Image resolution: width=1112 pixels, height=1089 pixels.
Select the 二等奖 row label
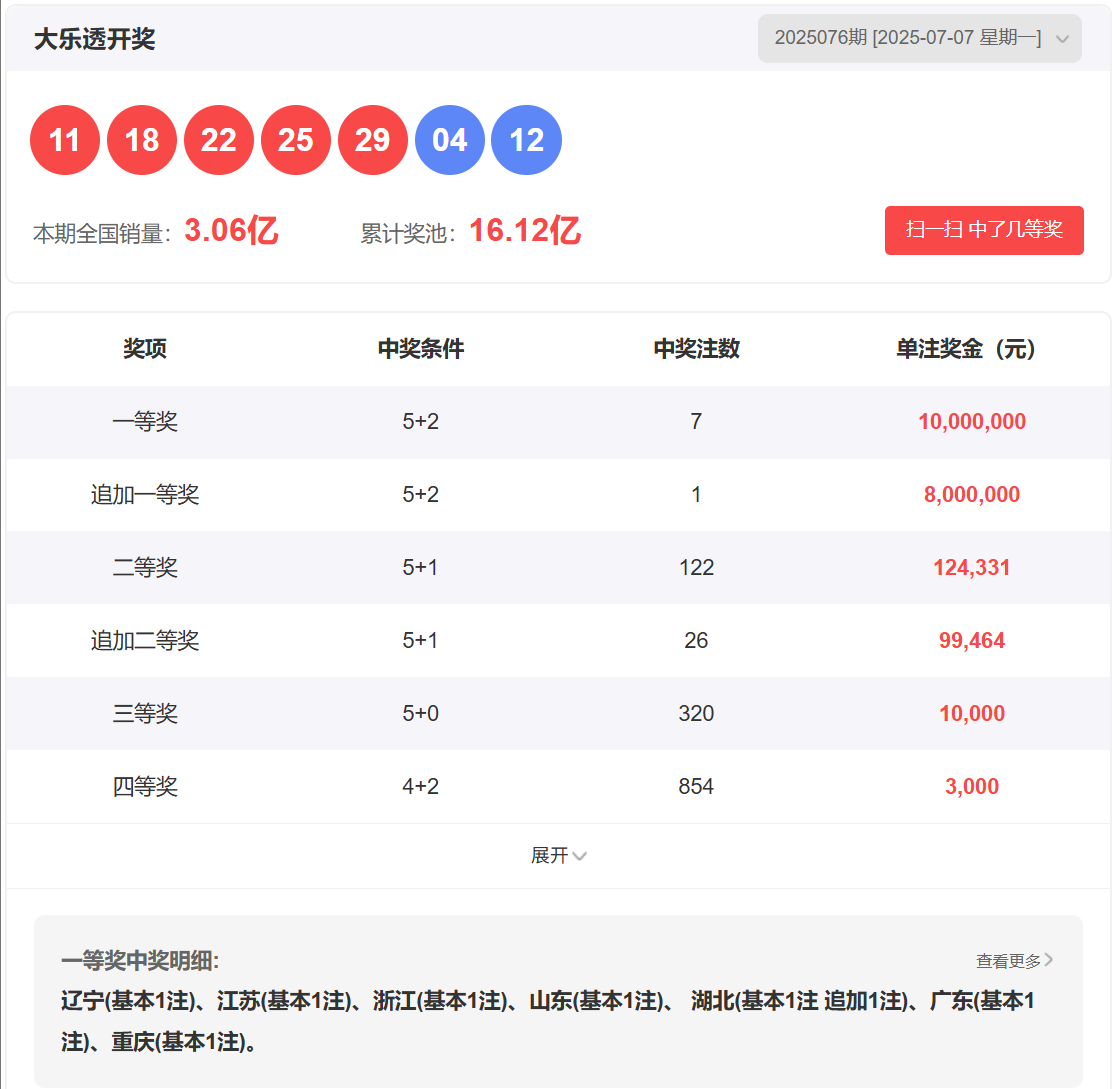pyautogui.click(x=145, y=567)
